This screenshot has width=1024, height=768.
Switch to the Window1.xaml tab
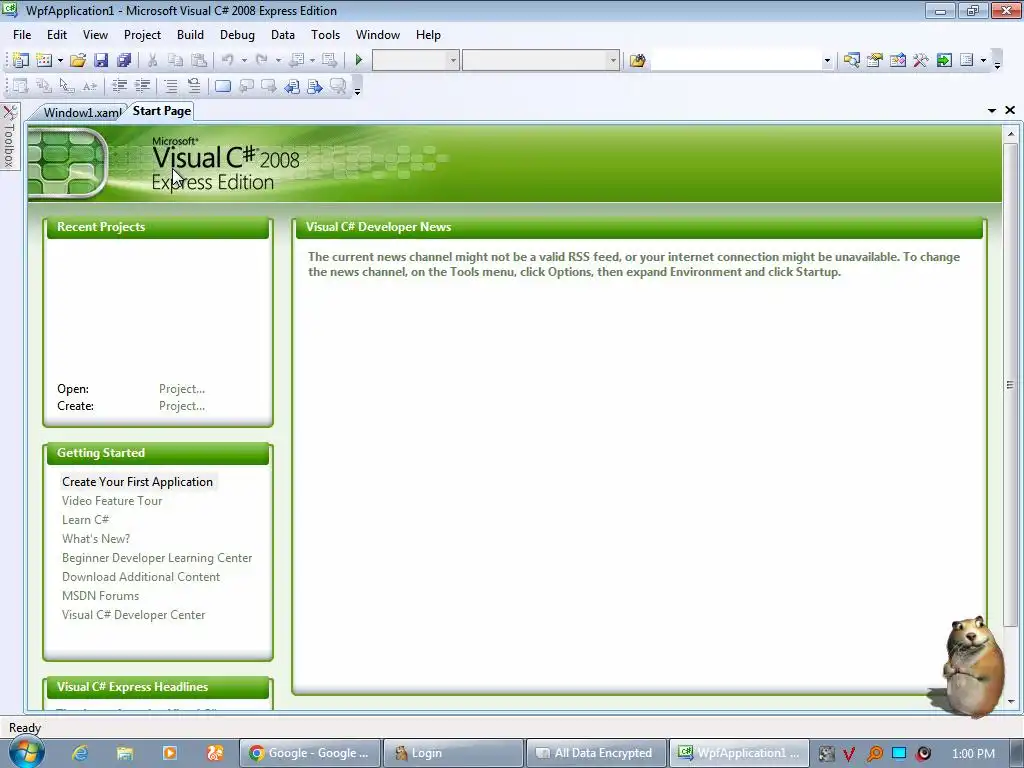81,112
